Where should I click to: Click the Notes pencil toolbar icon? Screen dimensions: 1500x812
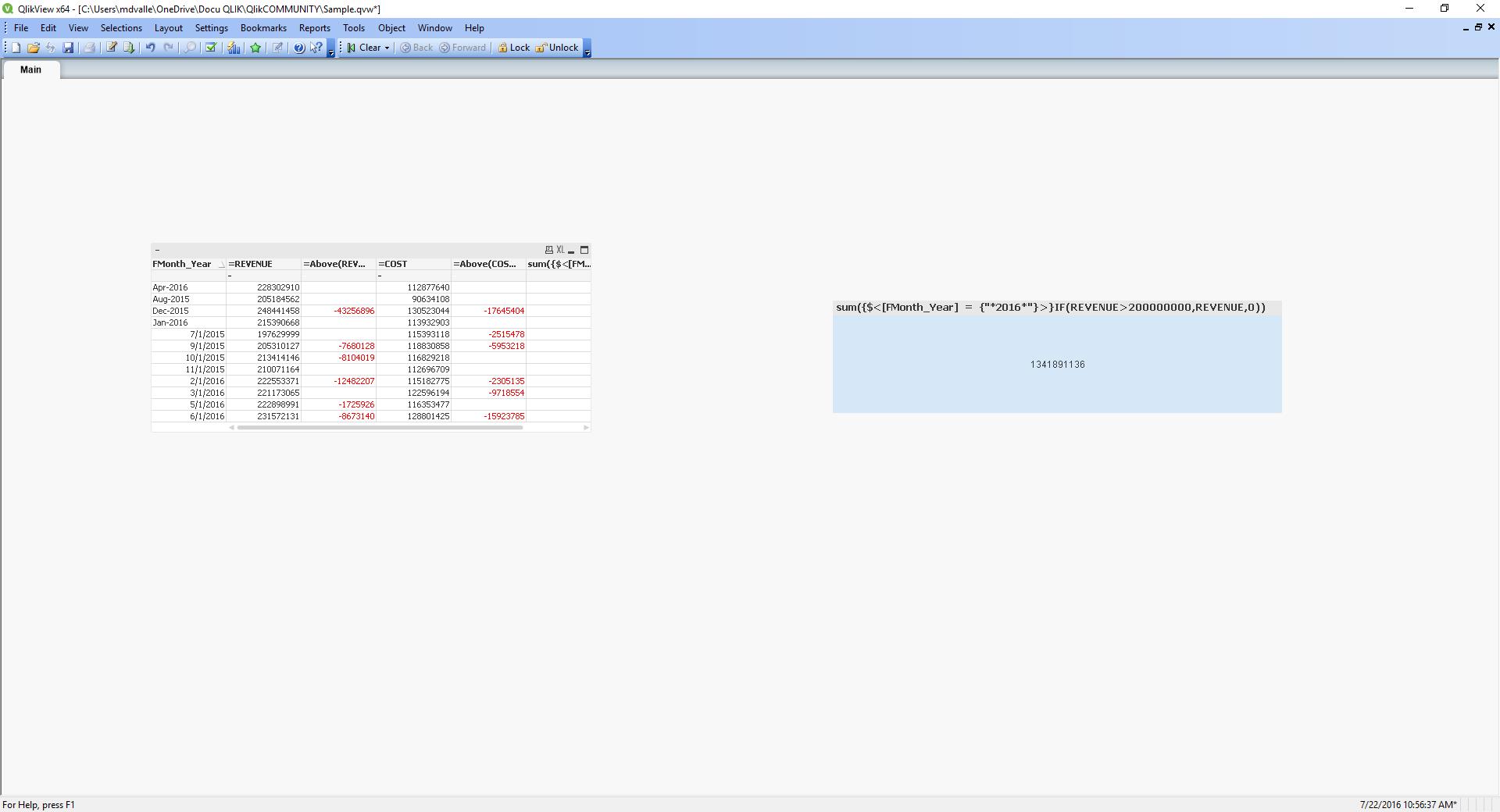277,48
